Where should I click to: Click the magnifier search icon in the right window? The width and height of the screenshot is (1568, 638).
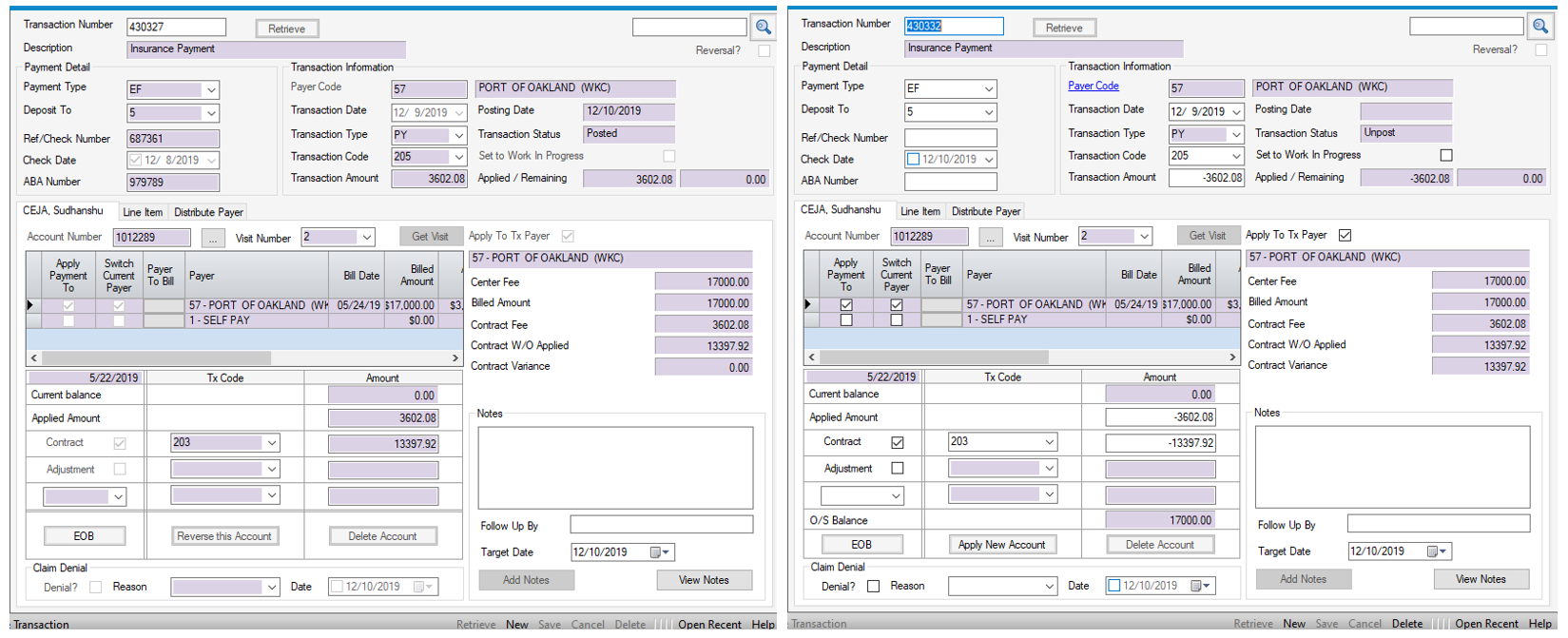1539,27
